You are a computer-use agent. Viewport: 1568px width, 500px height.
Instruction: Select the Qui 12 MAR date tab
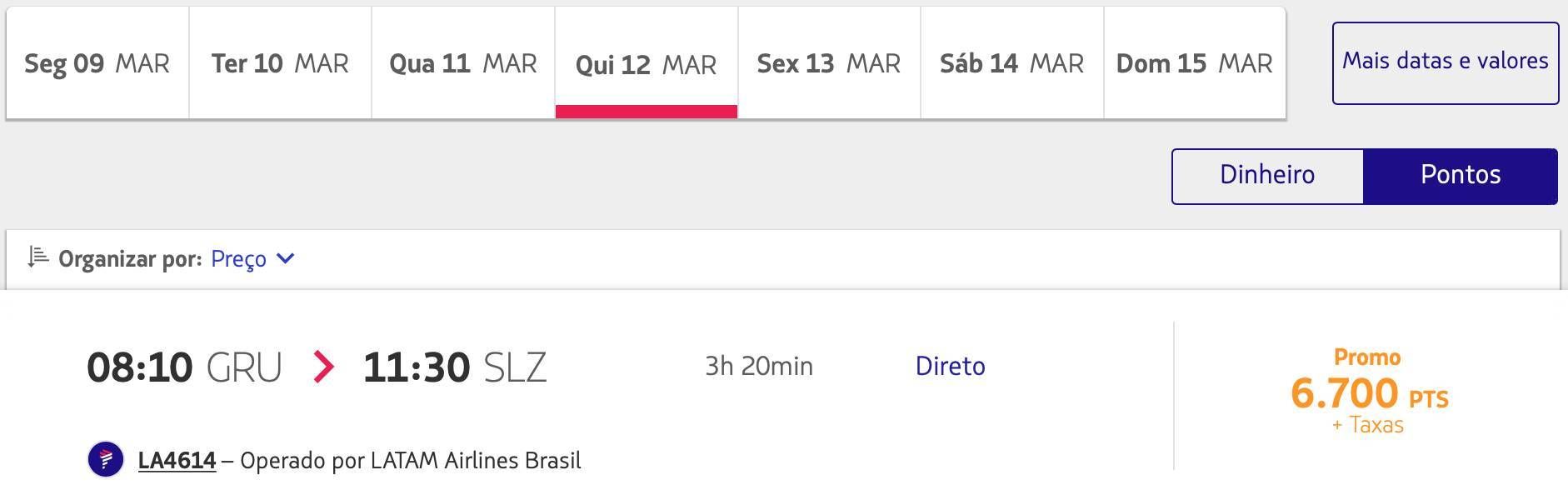click(x=647, y=63)
